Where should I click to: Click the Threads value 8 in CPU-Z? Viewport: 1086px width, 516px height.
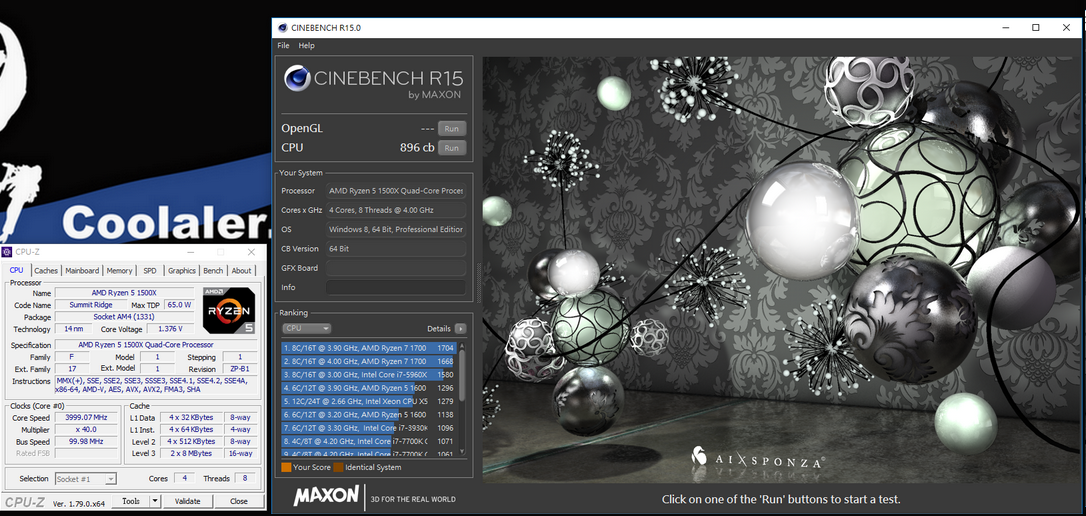tap(245, 479)
